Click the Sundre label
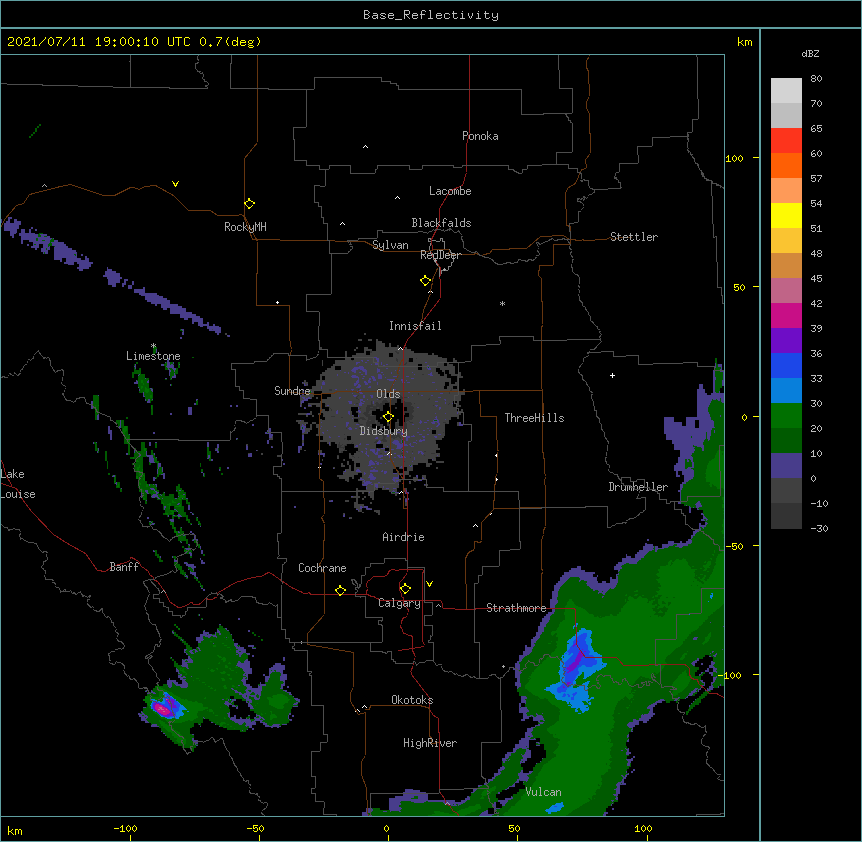 [292, 391]
